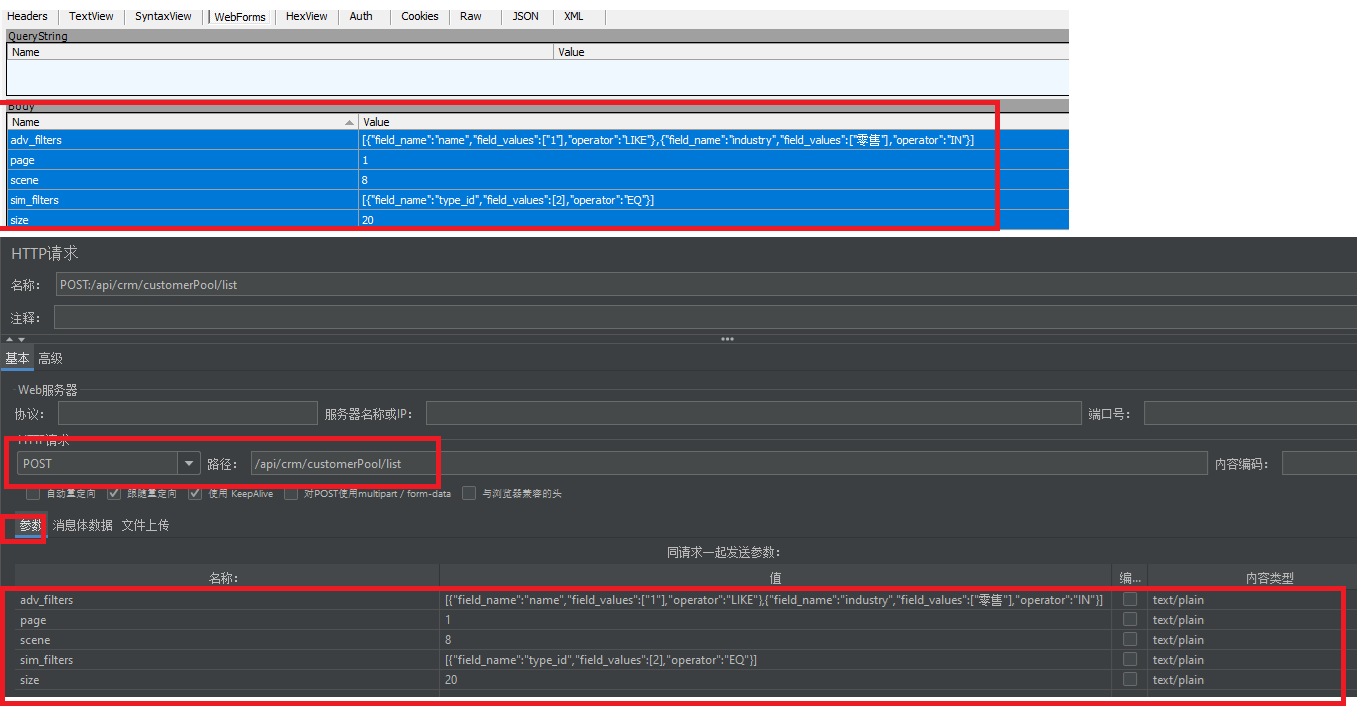Tick the encode checkbox for scene row
The image size is (1357, 707).
pyautogui.click(x=1130, y=640)
